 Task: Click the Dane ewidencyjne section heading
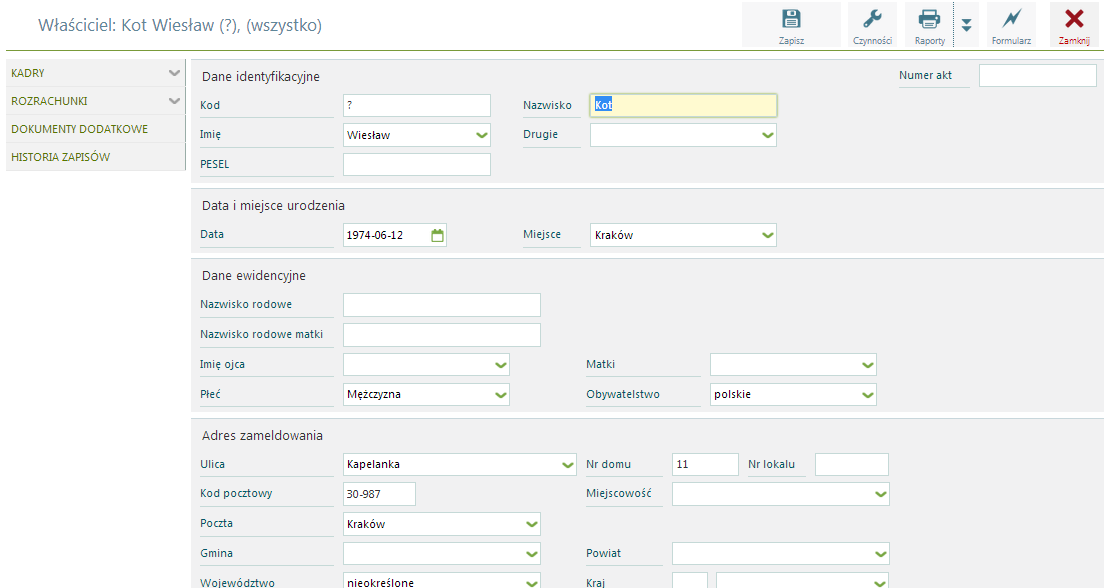(254, 276)
